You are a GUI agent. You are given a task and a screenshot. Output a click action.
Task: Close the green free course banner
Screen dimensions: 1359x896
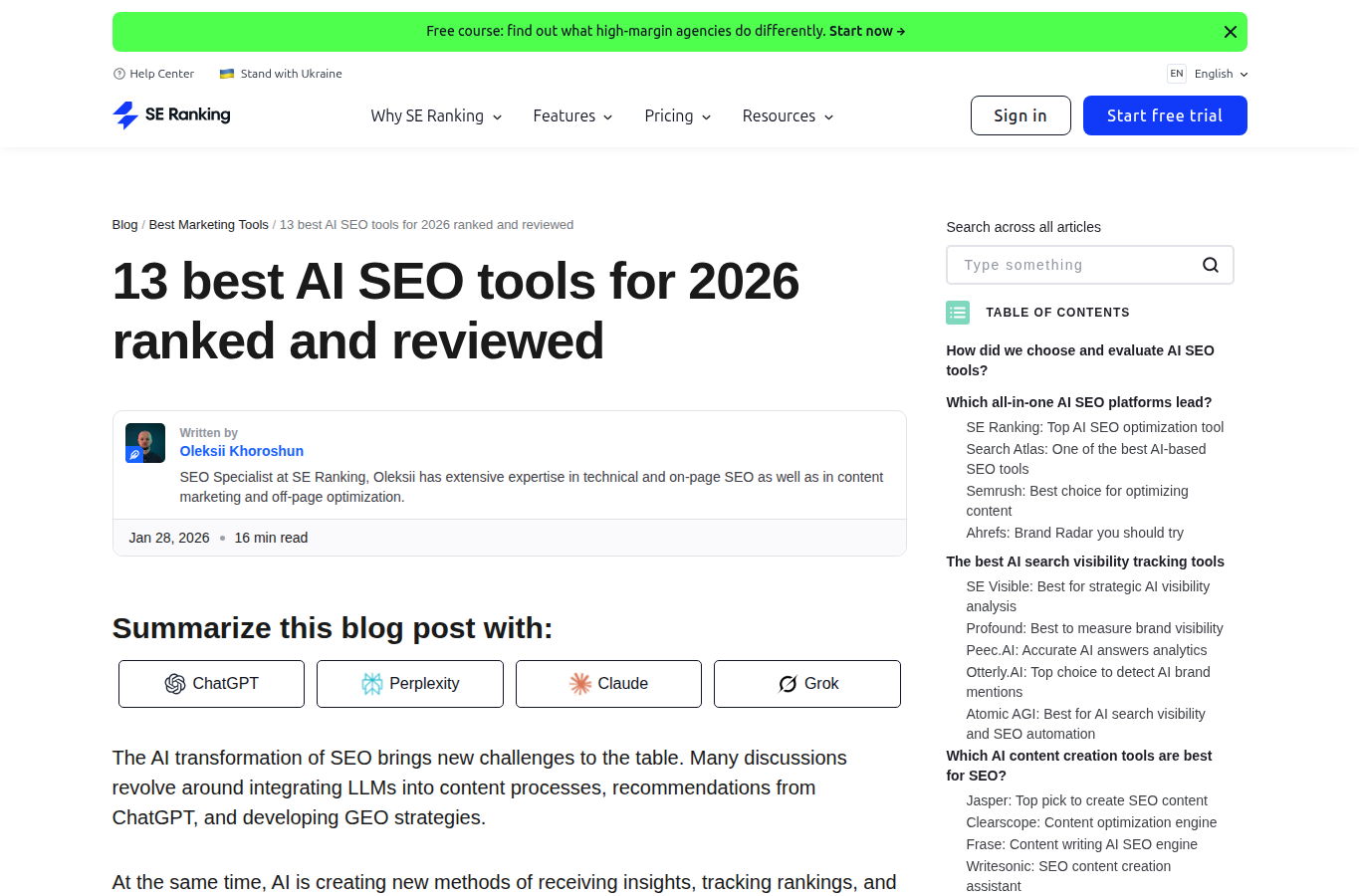(1230, 32)
